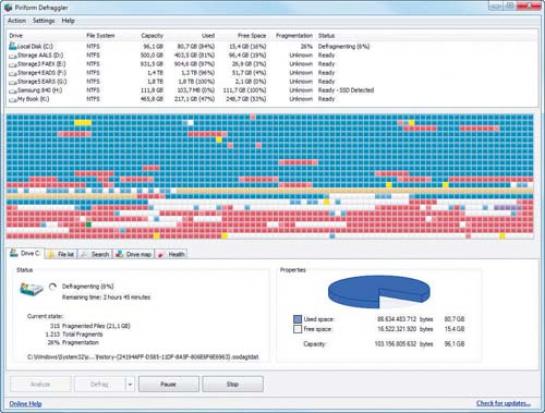The height and width of the screenshot is (413, 545).
Task: Click the '103.156.805.632' capacity bytes value
Action: (x=395, y=344)
